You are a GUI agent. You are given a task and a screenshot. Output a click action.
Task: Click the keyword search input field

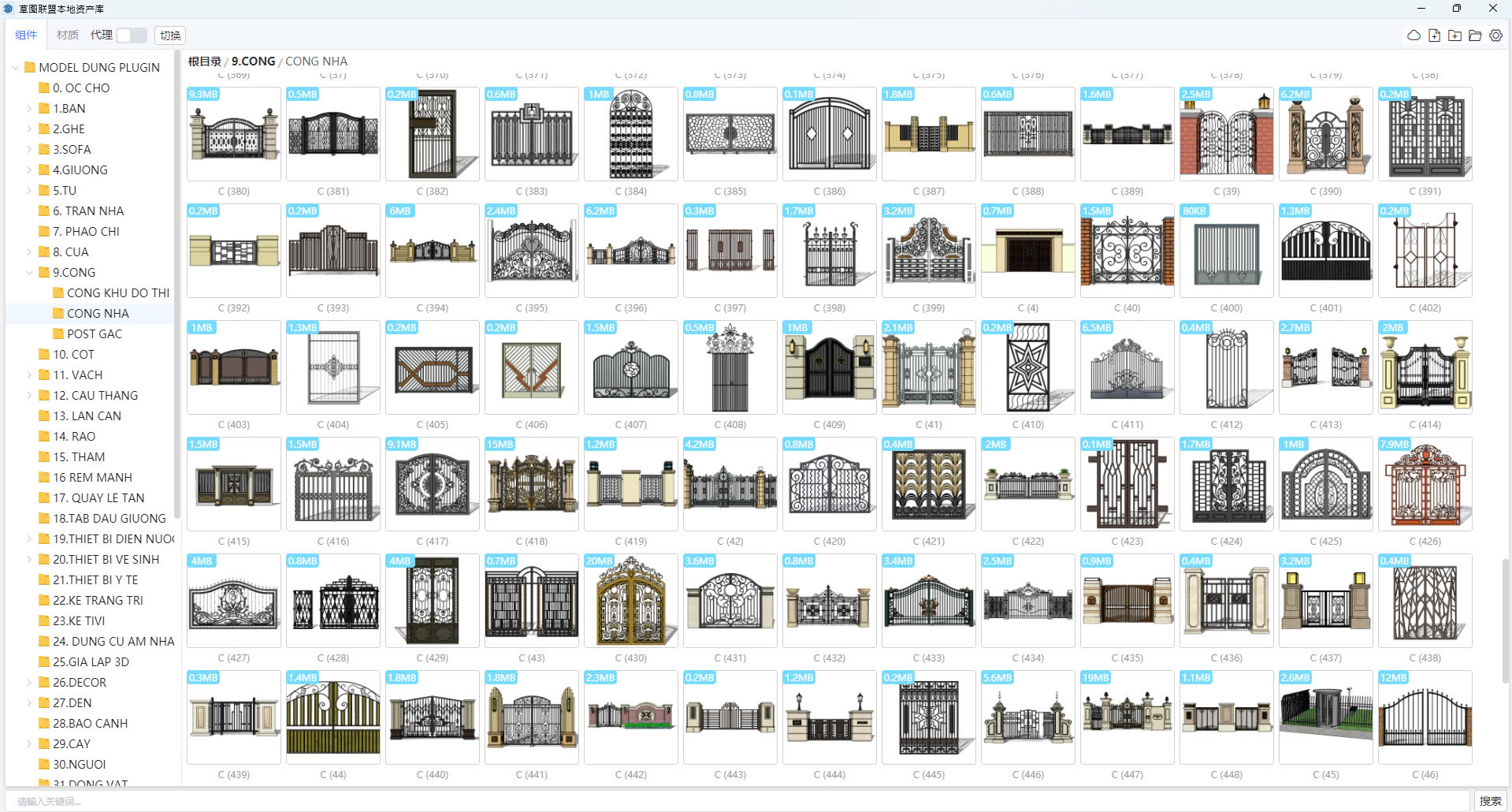(x=737, y=801)
